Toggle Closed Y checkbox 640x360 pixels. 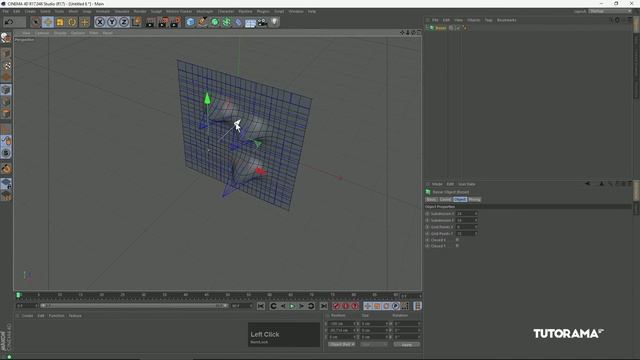[457, 246]
